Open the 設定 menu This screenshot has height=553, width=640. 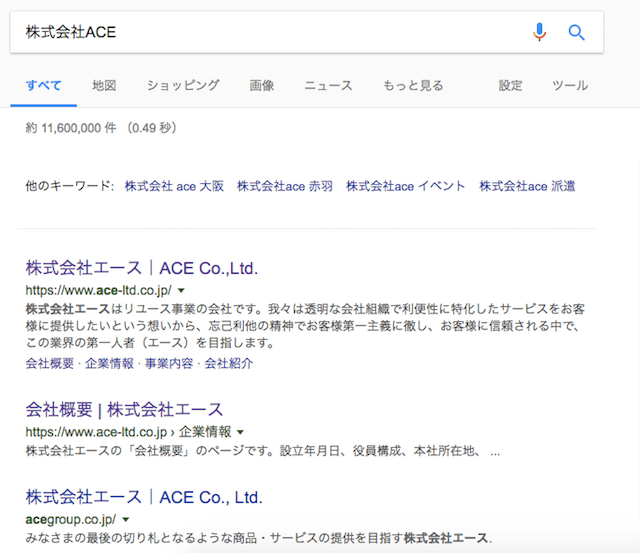point(510,85)
